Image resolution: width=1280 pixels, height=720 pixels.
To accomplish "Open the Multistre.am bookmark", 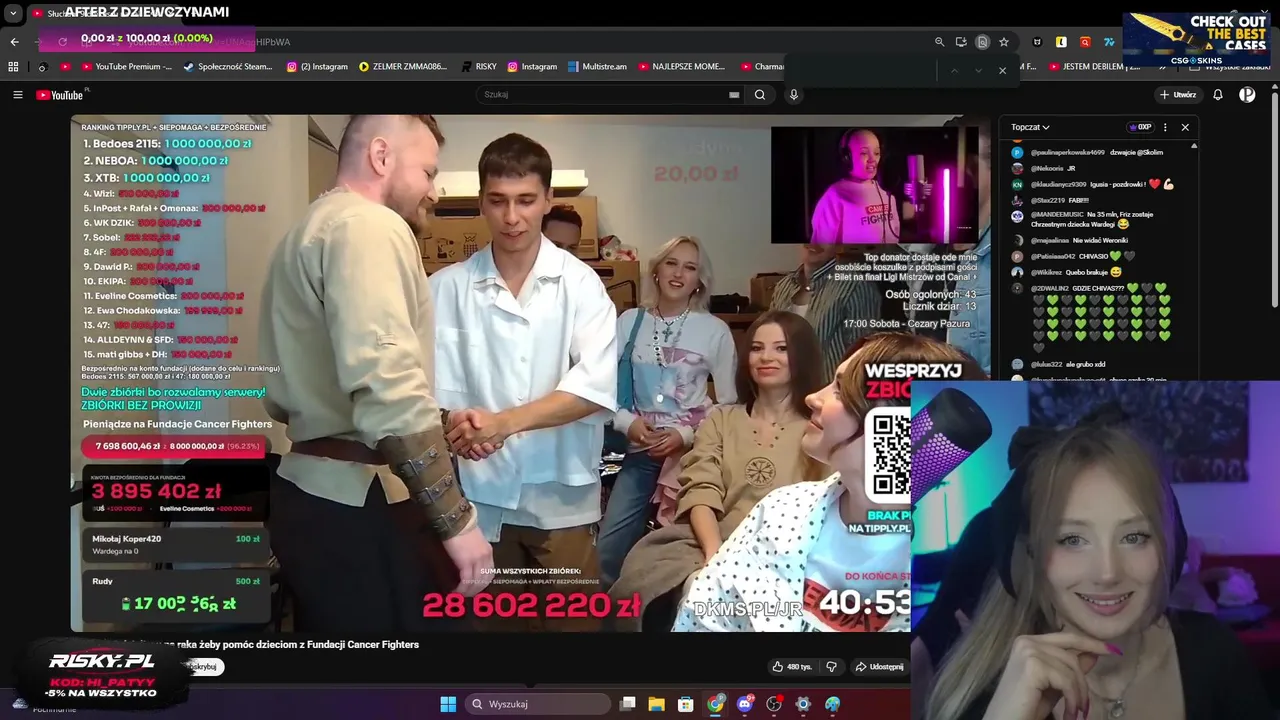I will click(x=597, y=67).
